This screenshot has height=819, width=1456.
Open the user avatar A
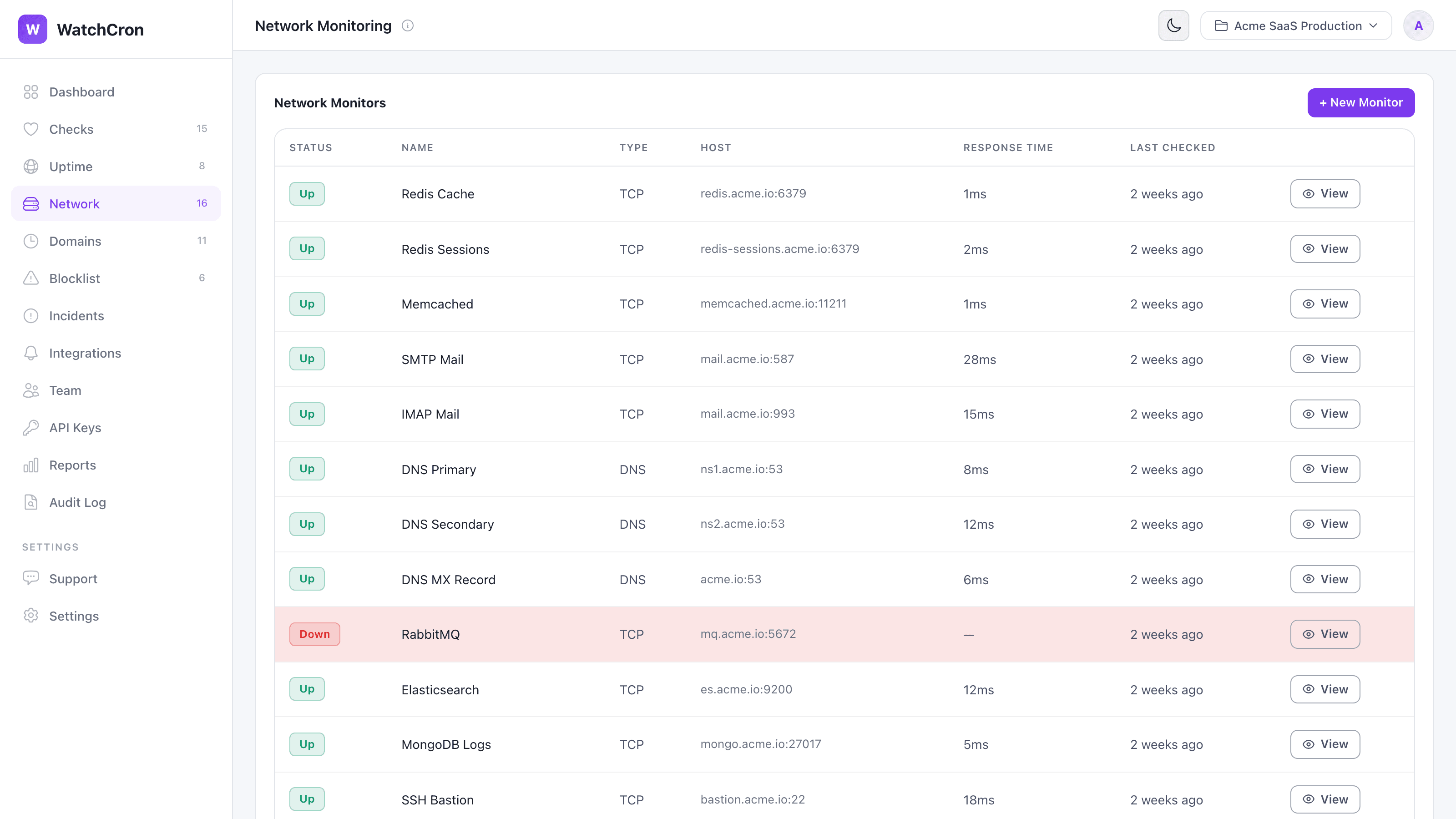pyautogui.click(x=1418, y=26)
